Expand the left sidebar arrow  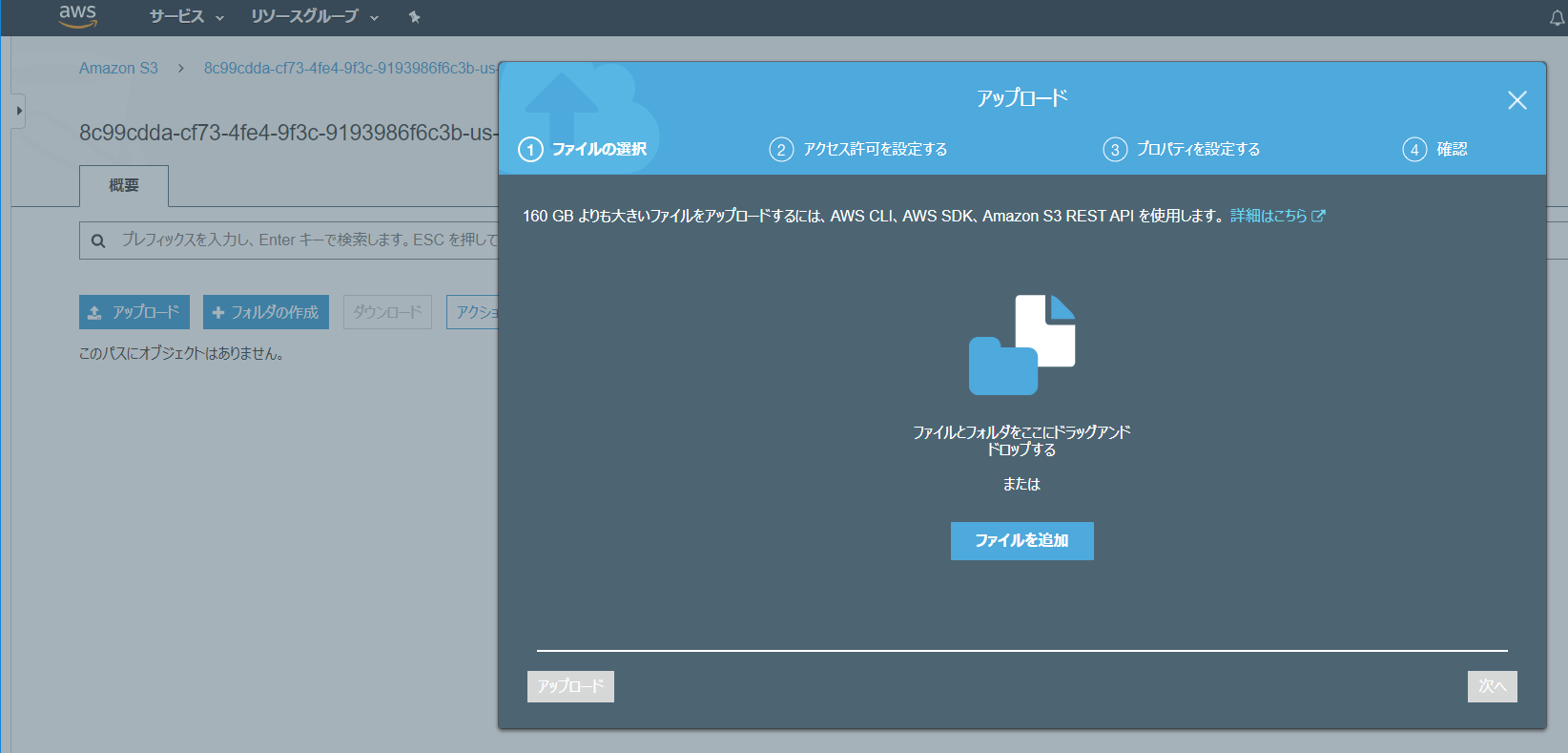click(18, 111)
